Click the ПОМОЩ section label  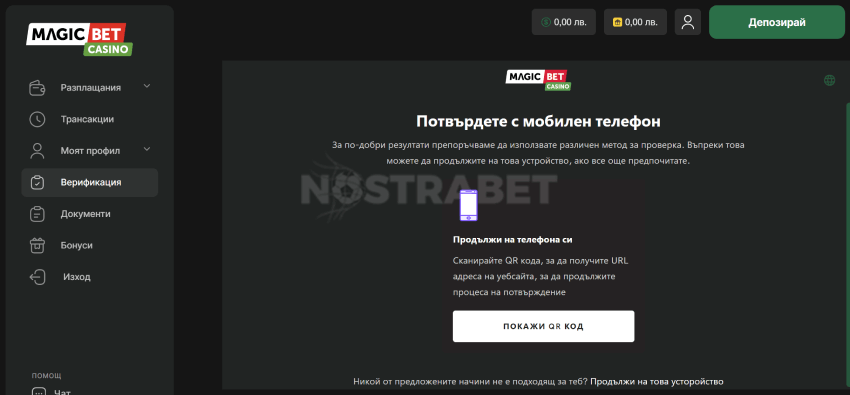pyautogui.click(x=46, y=375)
